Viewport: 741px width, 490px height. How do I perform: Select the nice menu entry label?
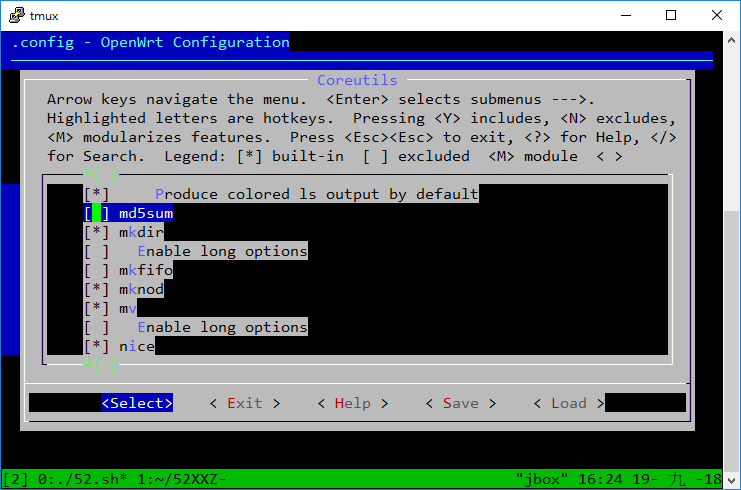[x=137, y=346]
